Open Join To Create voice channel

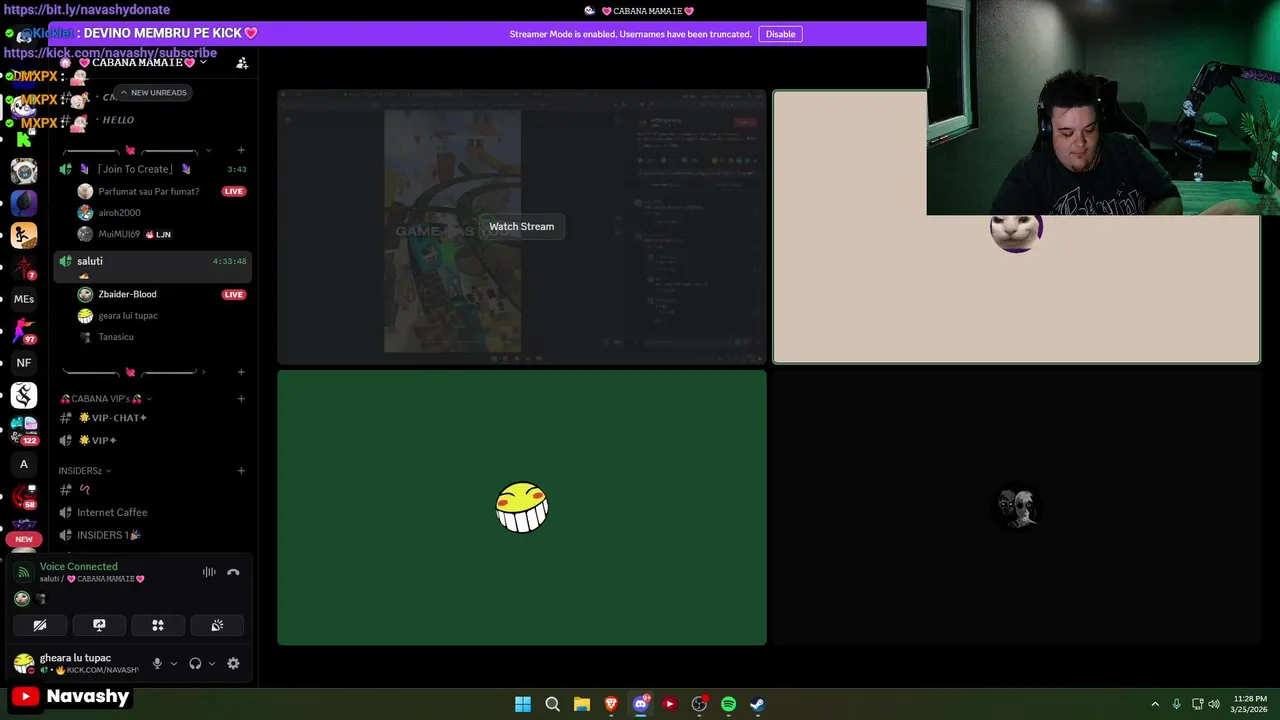(153, 169)
